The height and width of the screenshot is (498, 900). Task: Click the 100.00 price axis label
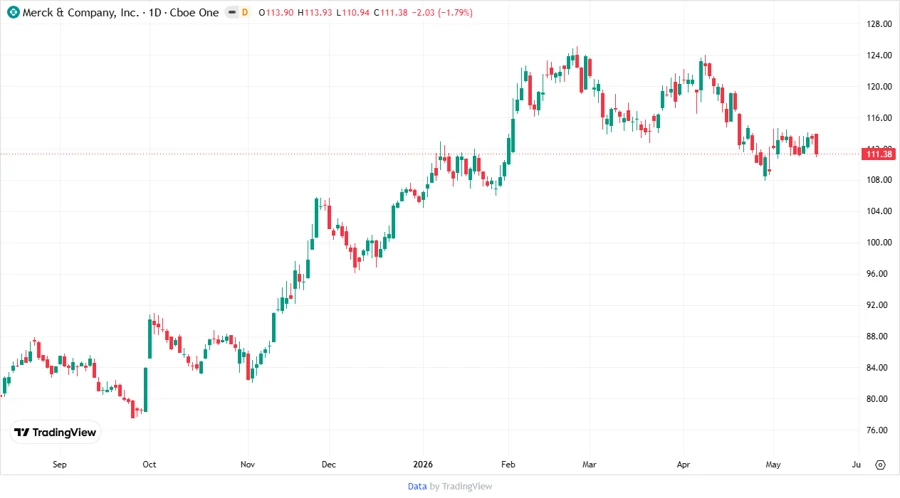[x=879, y=242]
